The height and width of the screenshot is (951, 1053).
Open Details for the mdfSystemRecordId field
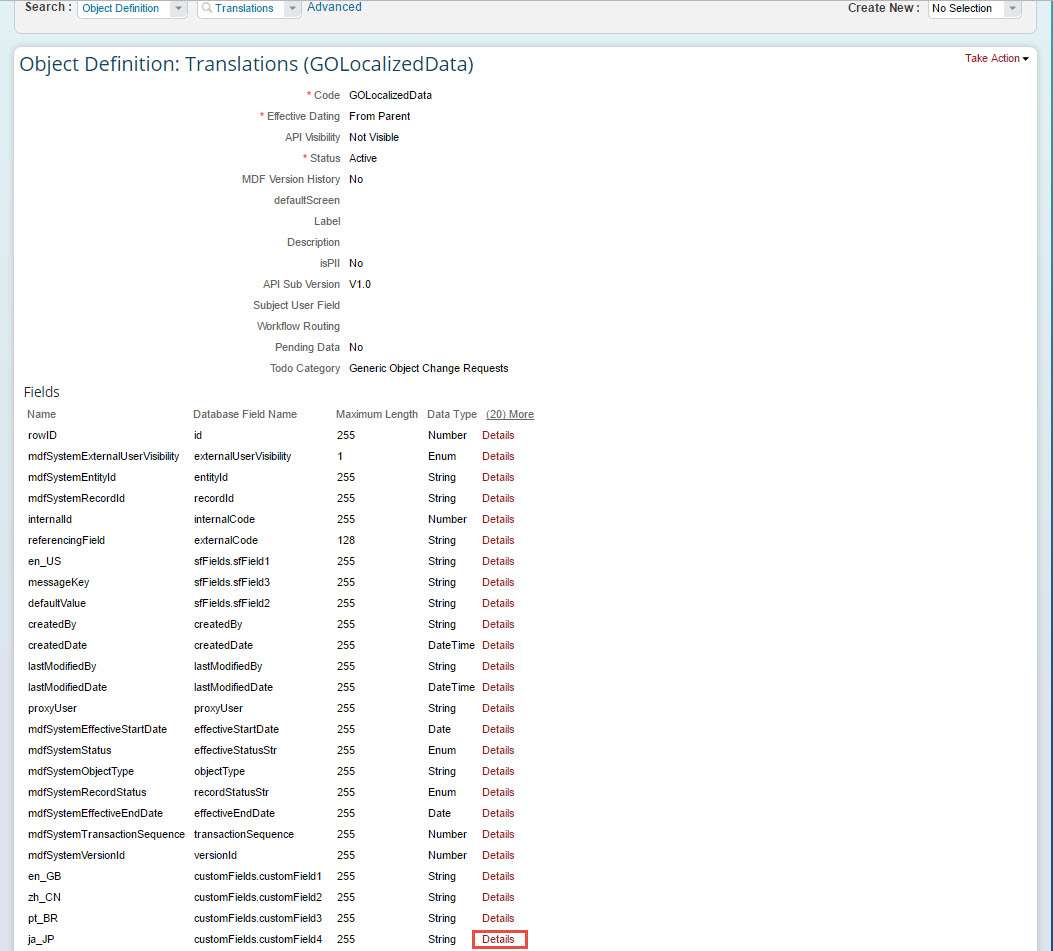point(498,498)
